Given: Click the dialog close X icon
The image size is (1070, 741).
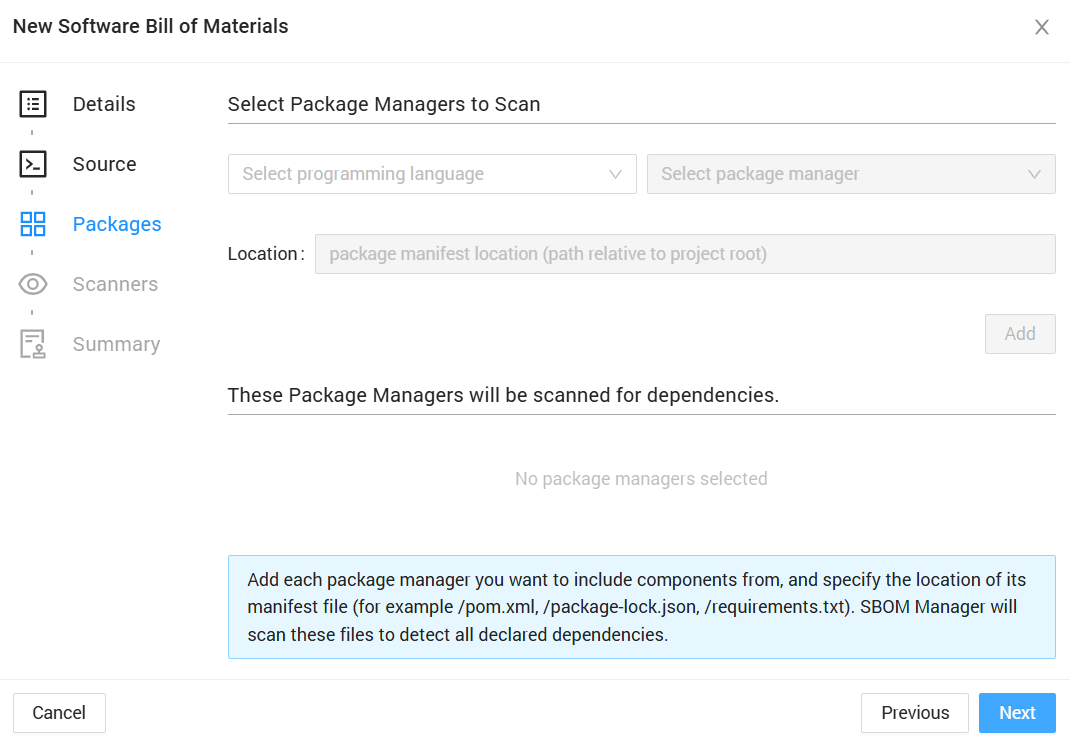Looking at the screenshot, I should point(1042,27).
